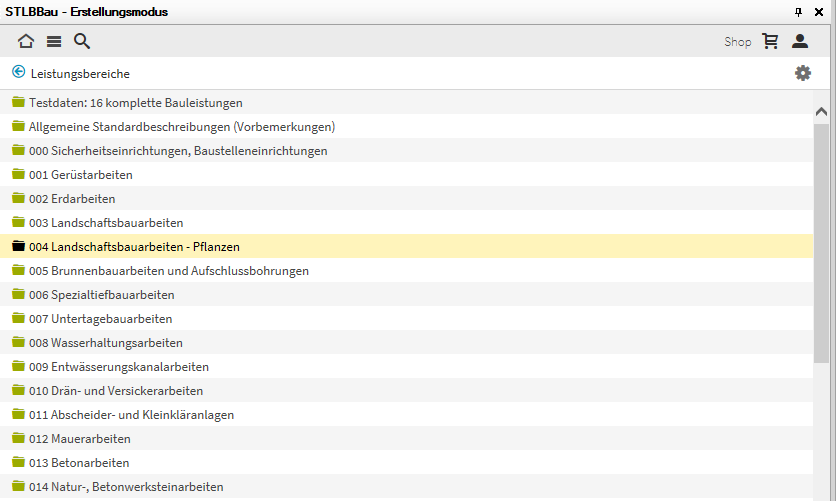The height and width of the screenshot is (501, 836).
Task: Click black folder icon of row 004
Action: click(x=19, y=245)
